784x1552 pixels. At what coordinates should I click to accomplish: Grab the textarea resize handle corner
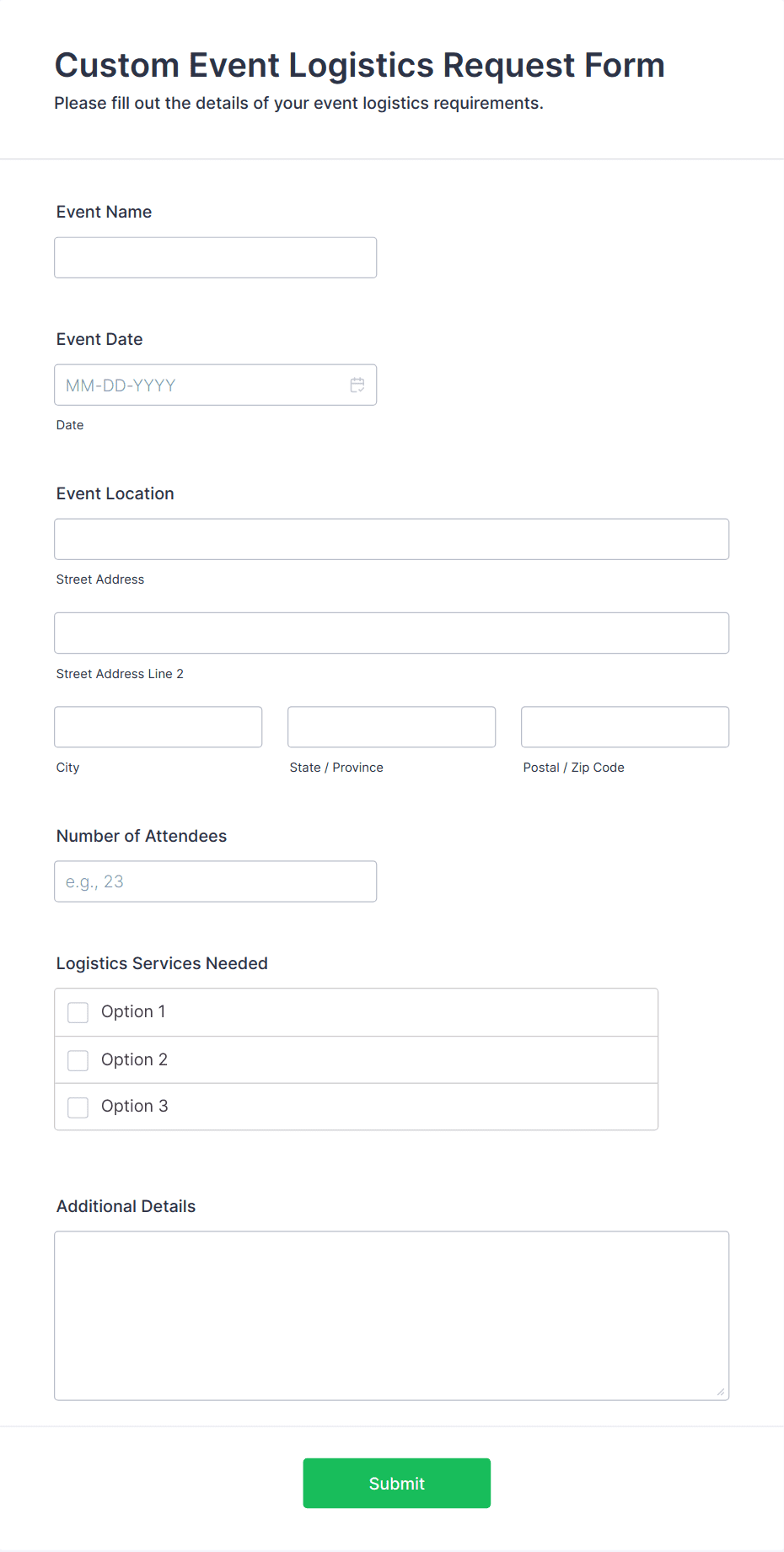tap(721, 1392)
